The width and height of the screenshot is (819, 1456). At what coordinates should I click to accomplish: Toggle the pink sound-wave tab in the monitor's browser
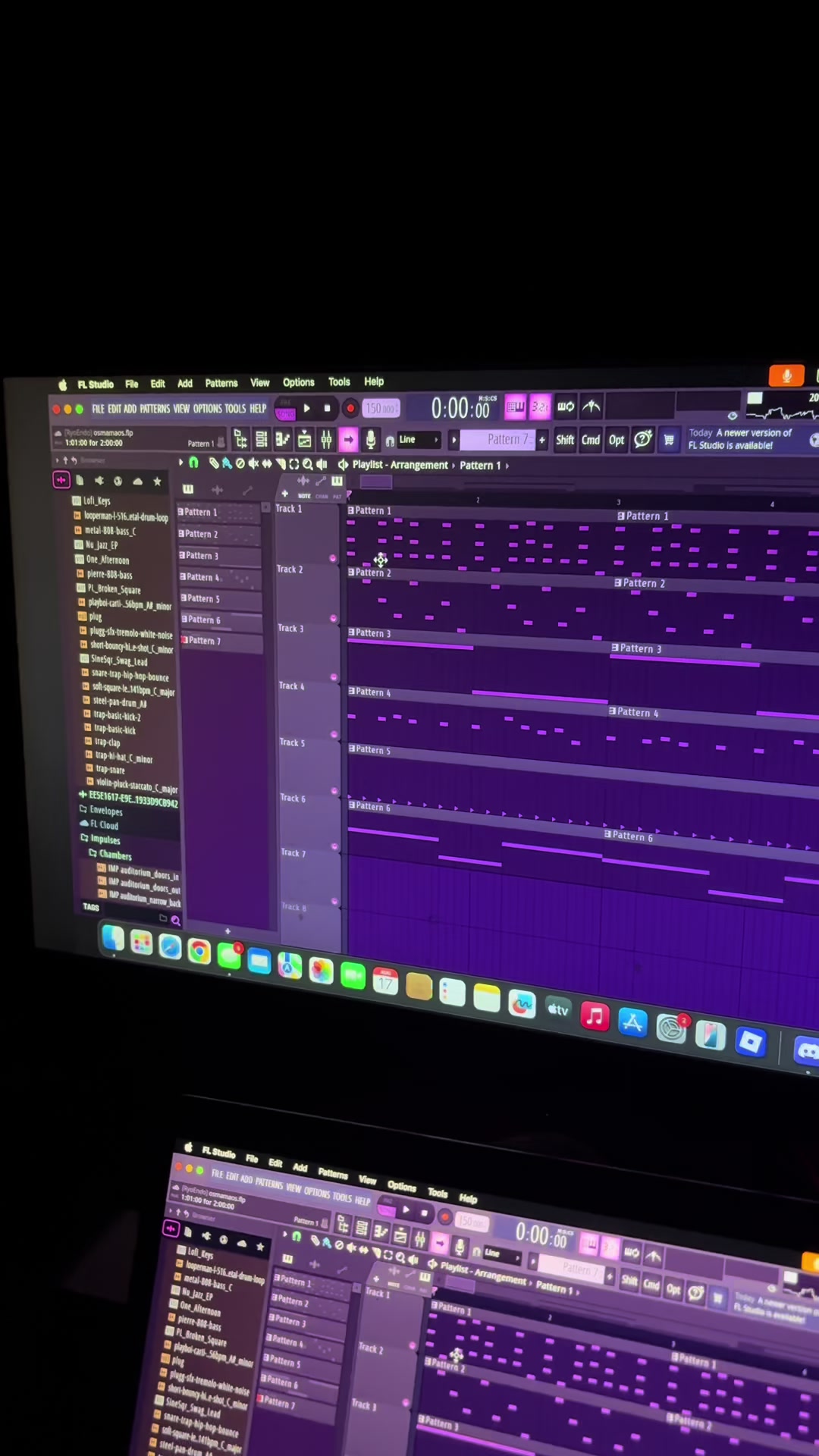click(61, 480)
